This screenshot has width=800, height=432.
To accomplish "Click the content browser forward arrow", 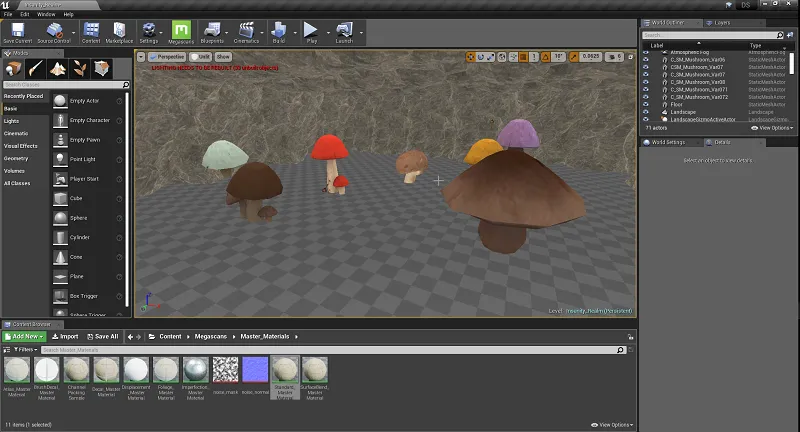I will (x=138, y=337).
